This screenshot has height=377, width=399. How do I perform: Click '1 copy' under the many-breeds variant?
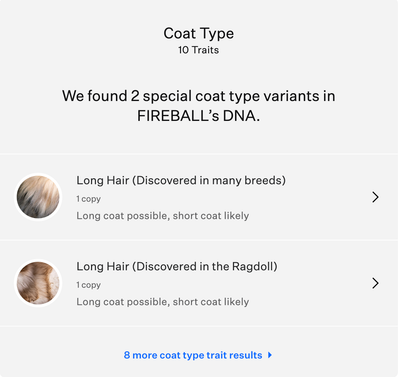88,199
